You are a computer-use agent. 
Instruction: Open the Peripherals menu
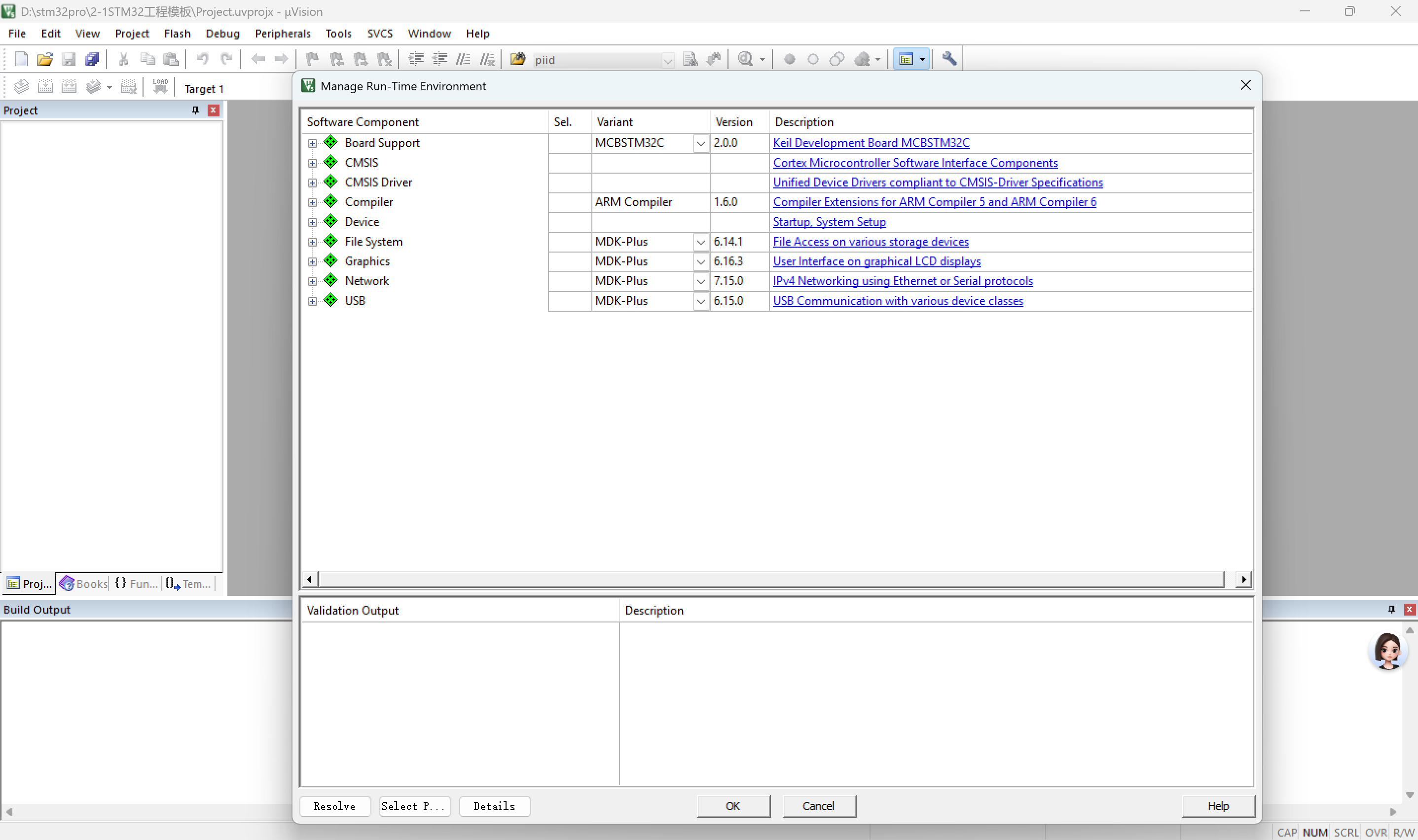(x=282, y=34)
